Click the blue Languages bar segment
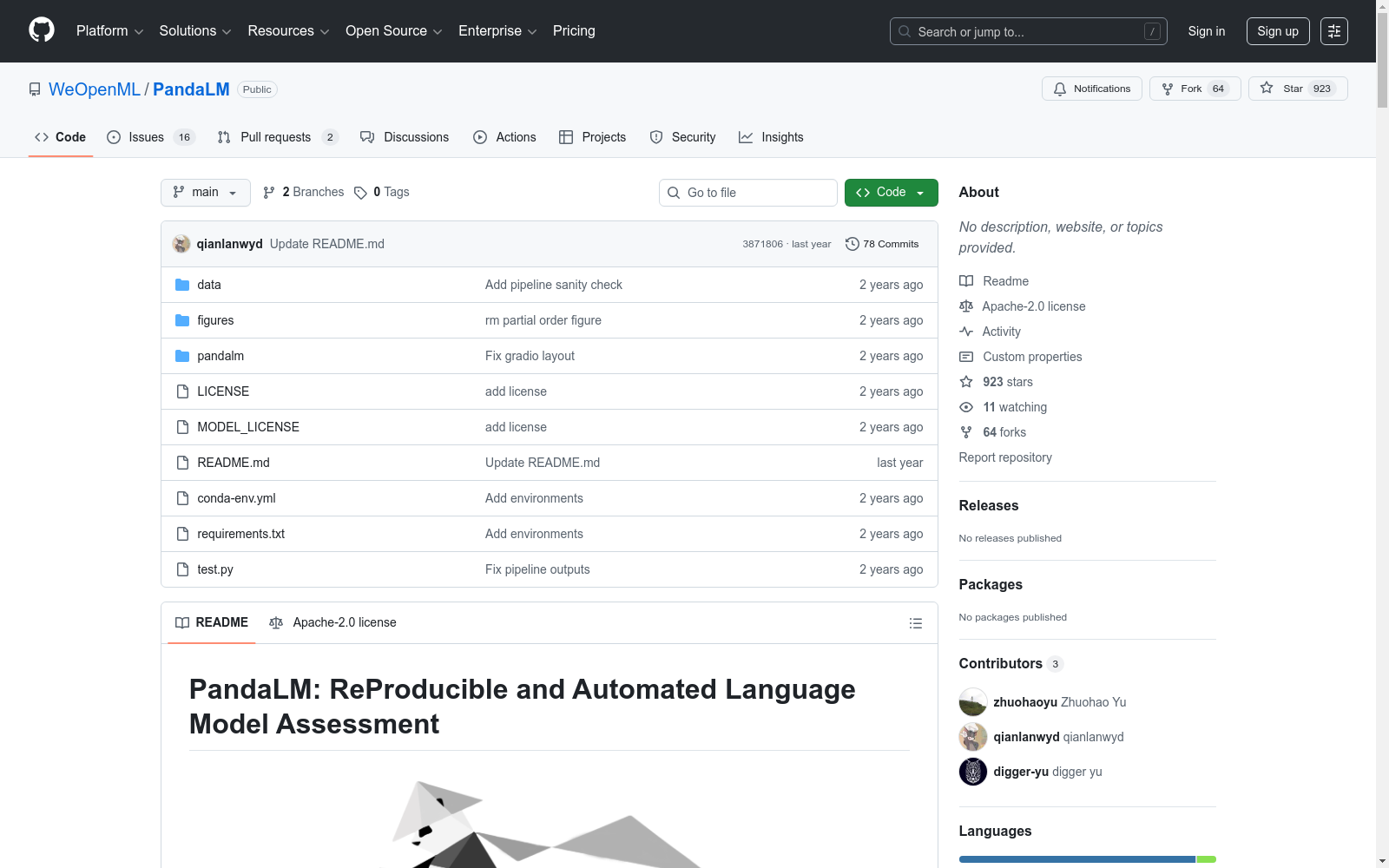 (x=1076, y=859)
